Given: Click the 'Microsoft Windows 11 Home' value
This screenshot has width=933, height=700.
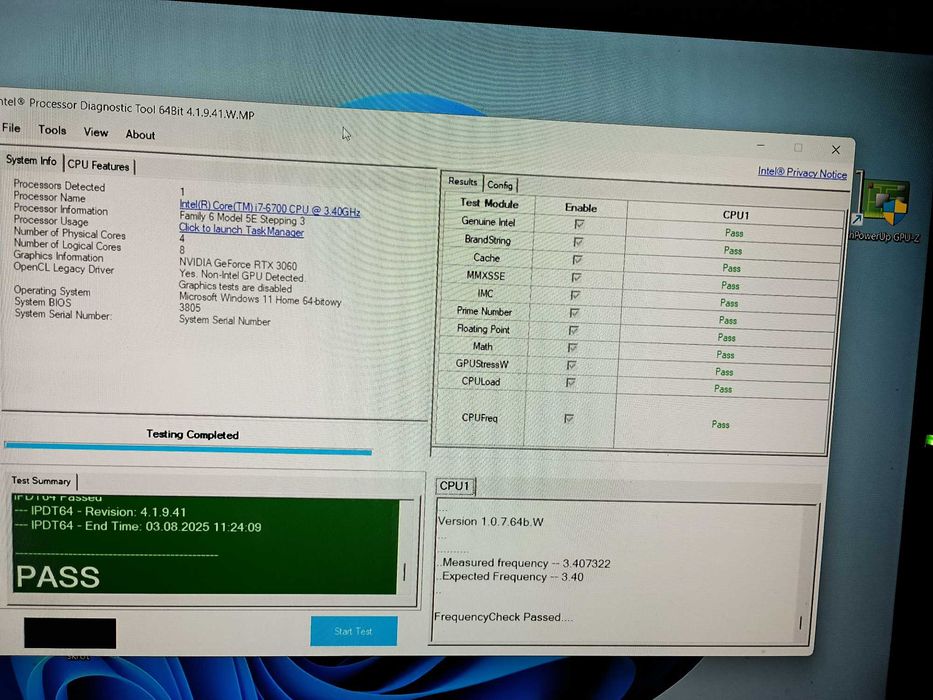Looking at the screenshot, I should point(260,300).
